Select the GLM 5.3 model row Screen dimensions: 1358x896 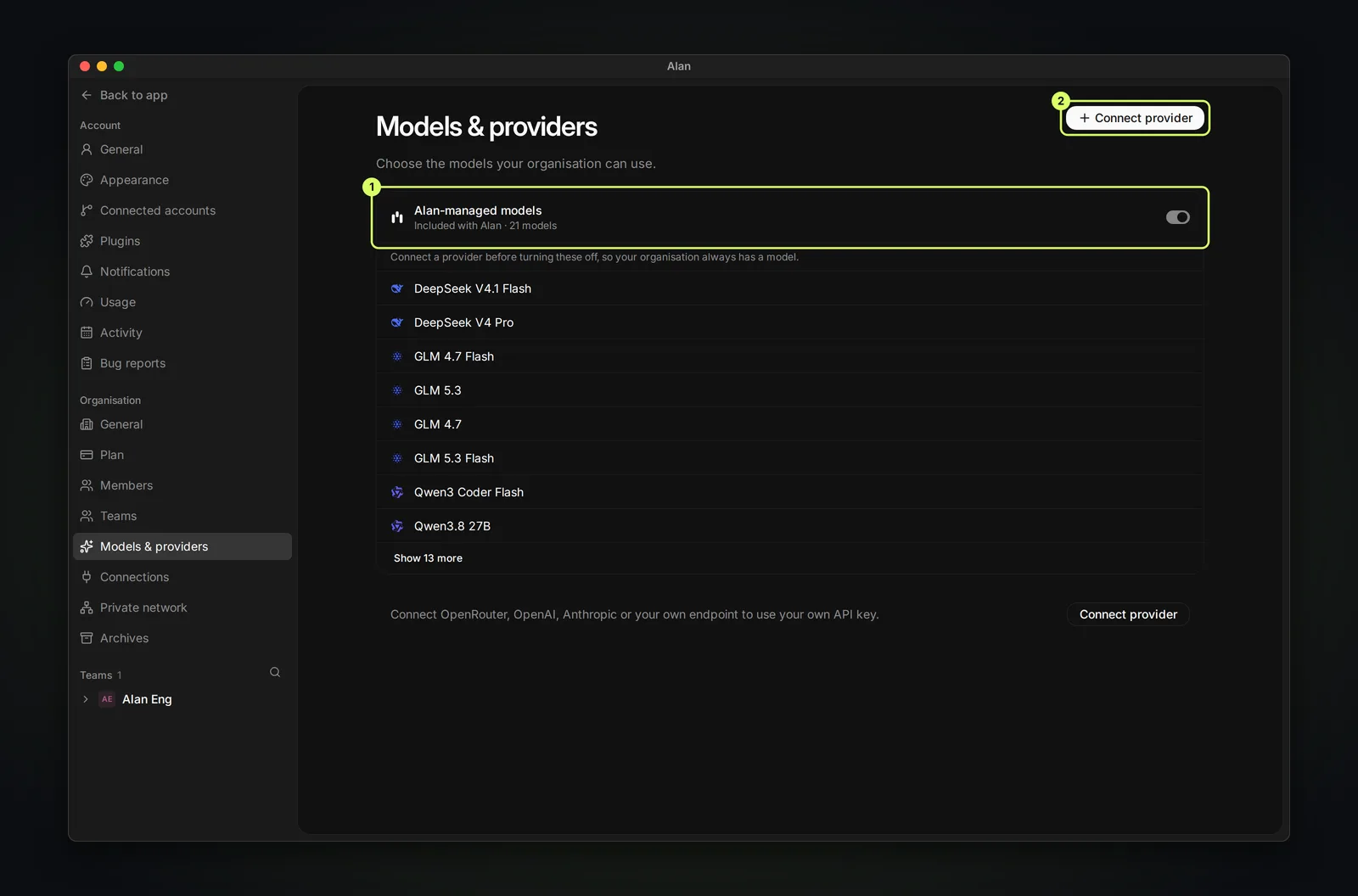790,390
